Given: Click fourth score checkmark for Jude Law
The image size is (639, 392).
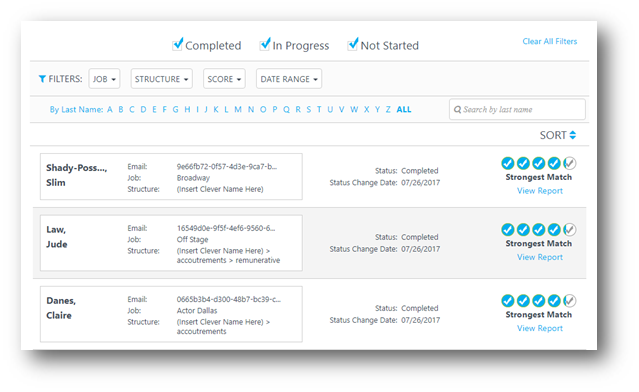Looking at the screenshot, I should coord(554,229).
